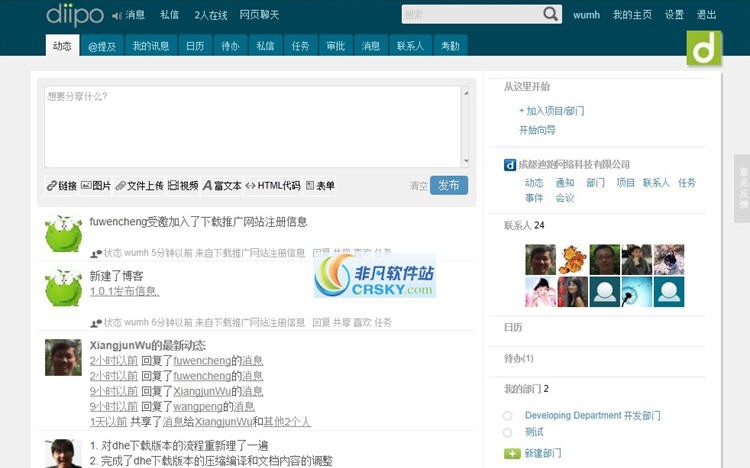The image size is (750, 468).
Task: Open the @提及 tab
Action: (x=102, y=46)
